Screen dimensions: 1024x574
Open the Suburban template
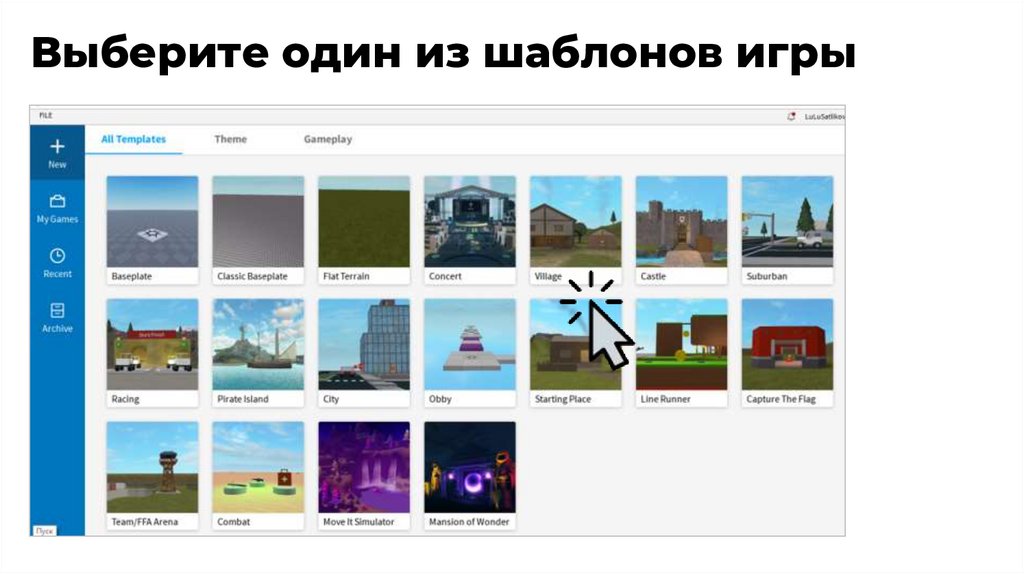787,230
